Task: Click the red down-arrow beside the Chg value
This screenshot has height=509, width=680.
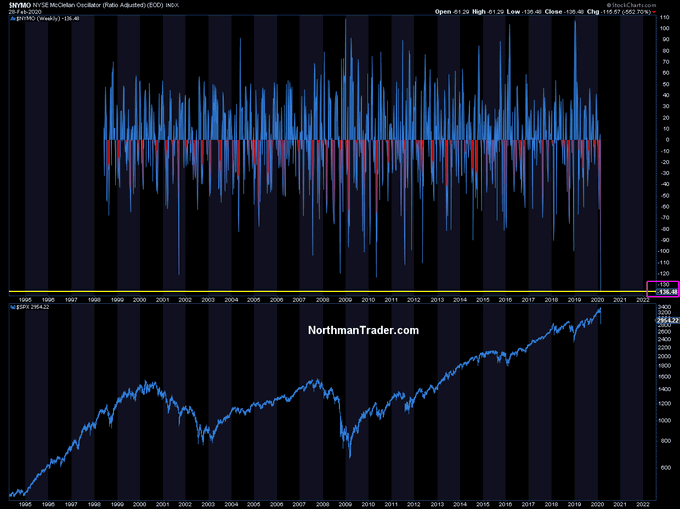Action: pyautogui.click(x=654, y=12)
